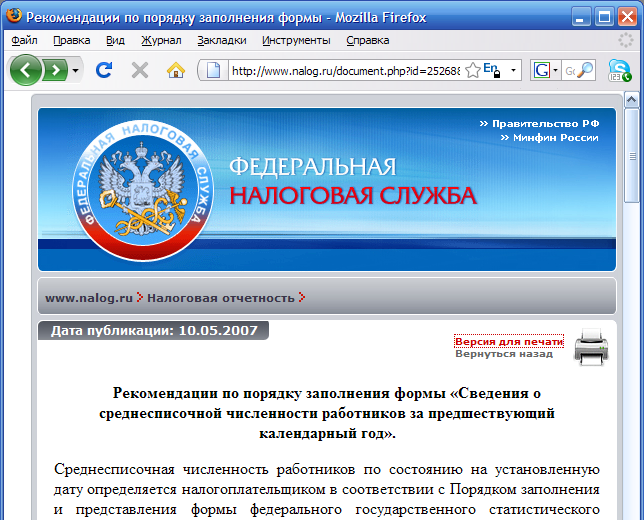Open the address bar history dropdown
The height and width of the screenshot is (520, 644).
(x=513, y=70)
